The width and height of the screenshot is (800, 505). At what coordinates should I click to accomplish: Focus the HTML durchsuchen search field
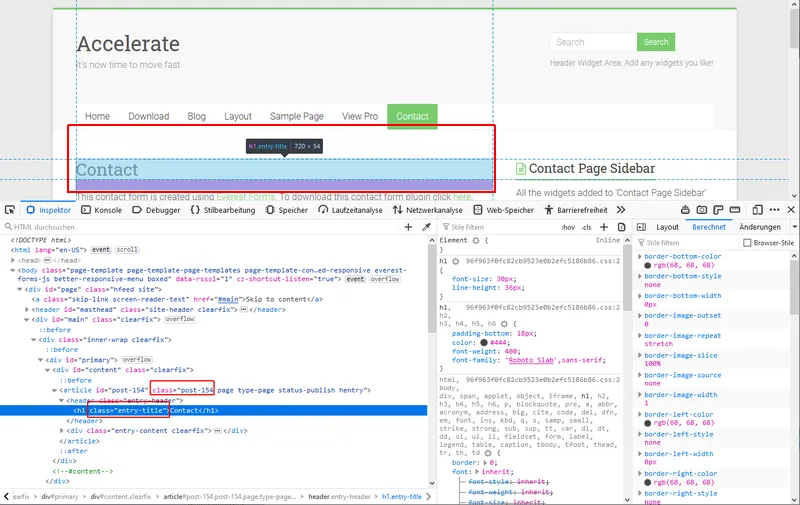(x=204, y=227)
